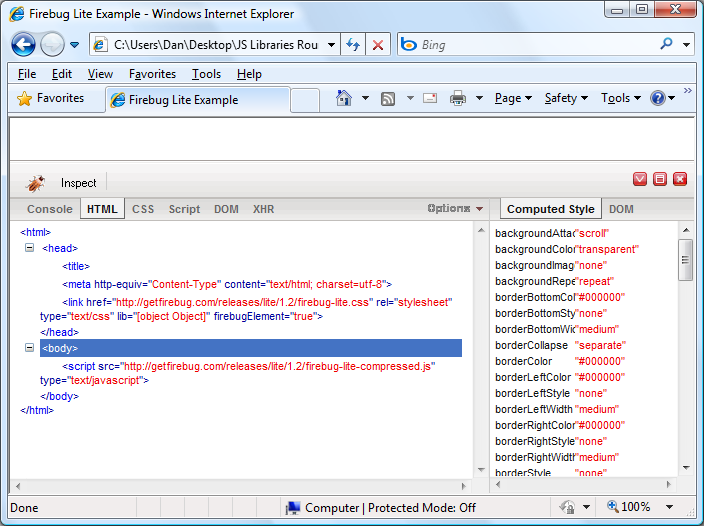This screenshot has width=704, height=526.
Task: Switch to the left-panel DOM tab
Action: [x=226, y=209]
